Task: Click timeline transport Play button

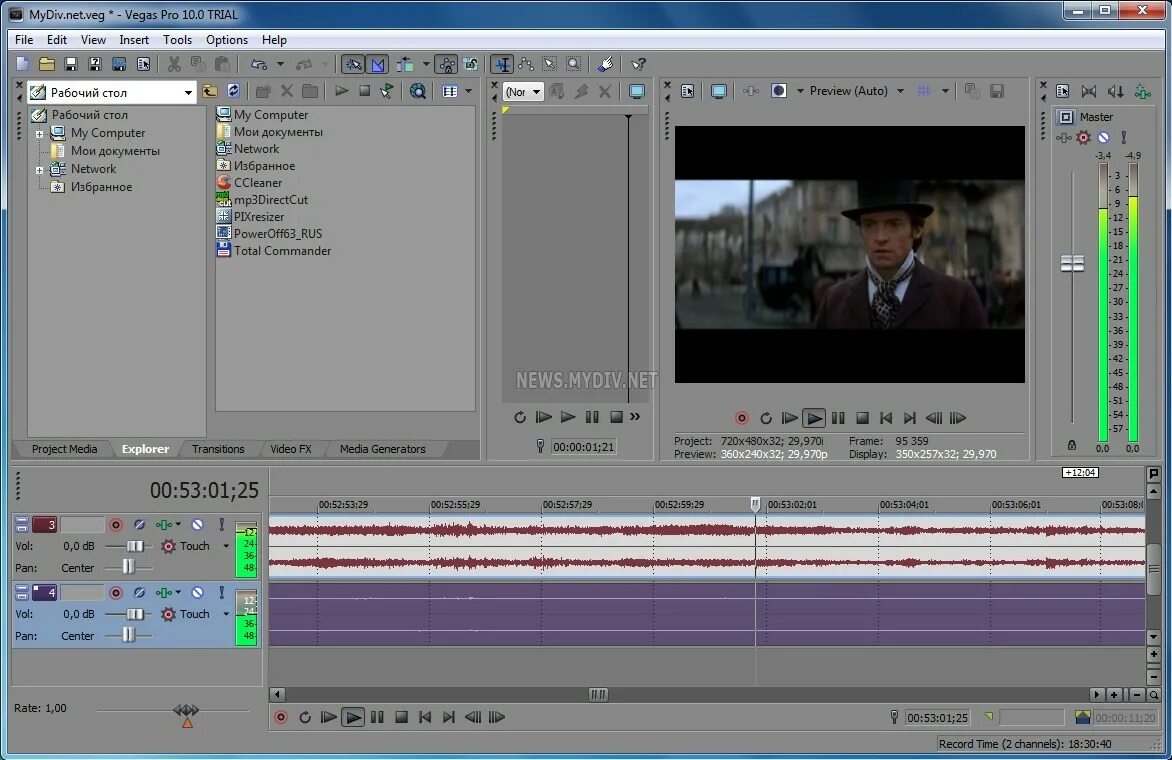Action: [x=353, y=717]
